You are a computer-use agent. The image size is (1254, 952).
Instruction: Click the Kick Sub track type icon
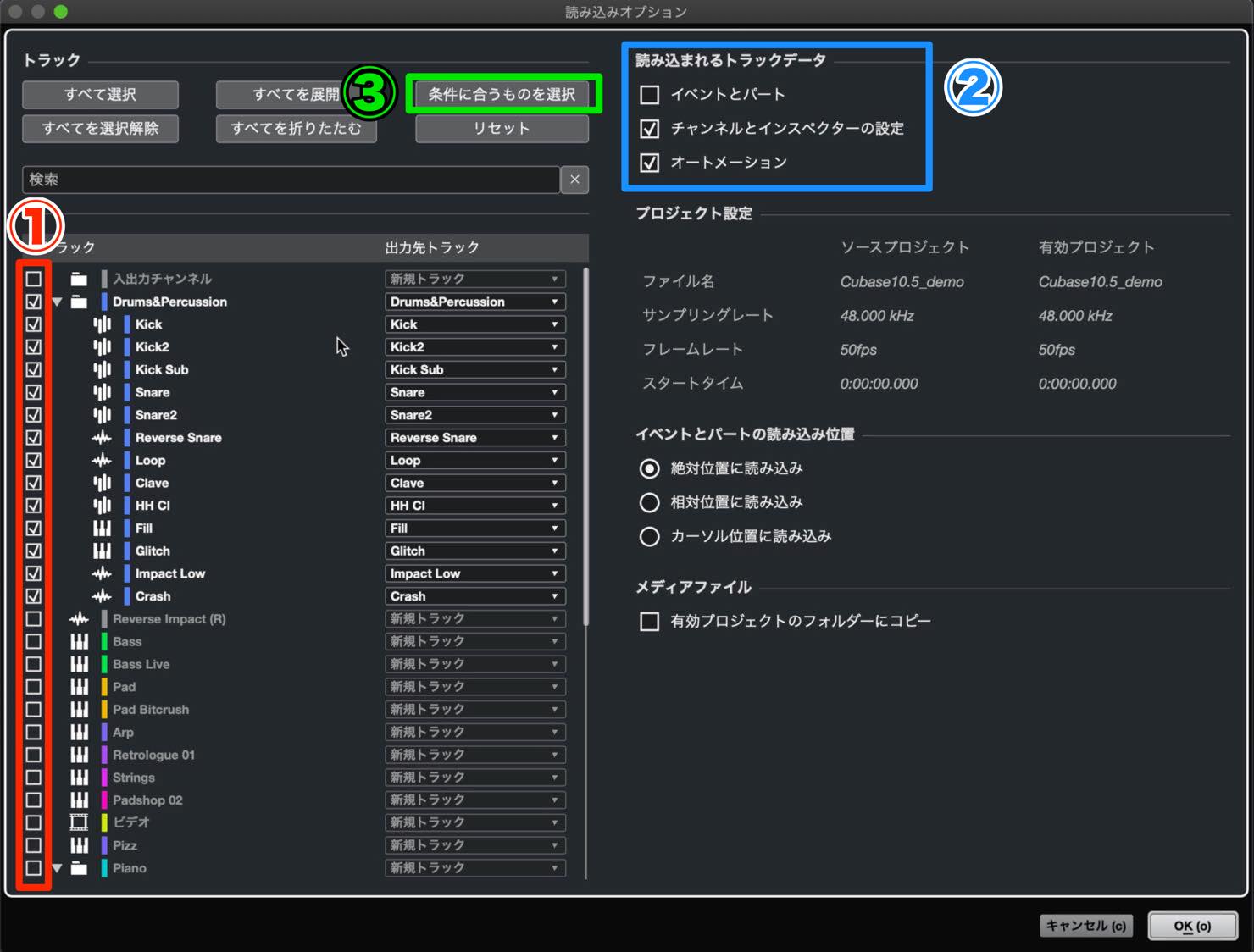[102, 369]
